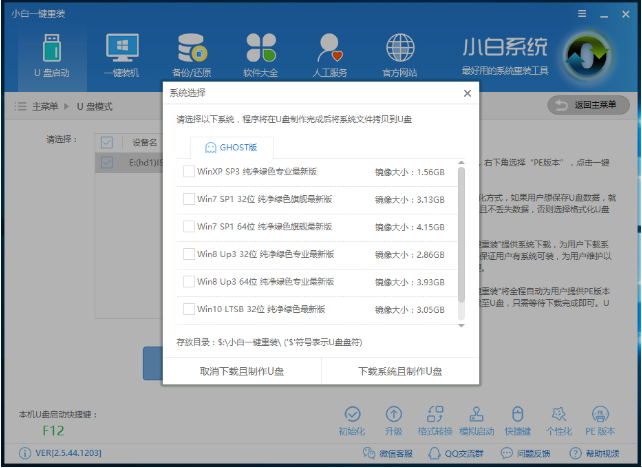Open the 个性化 icon

coord(559,414)
